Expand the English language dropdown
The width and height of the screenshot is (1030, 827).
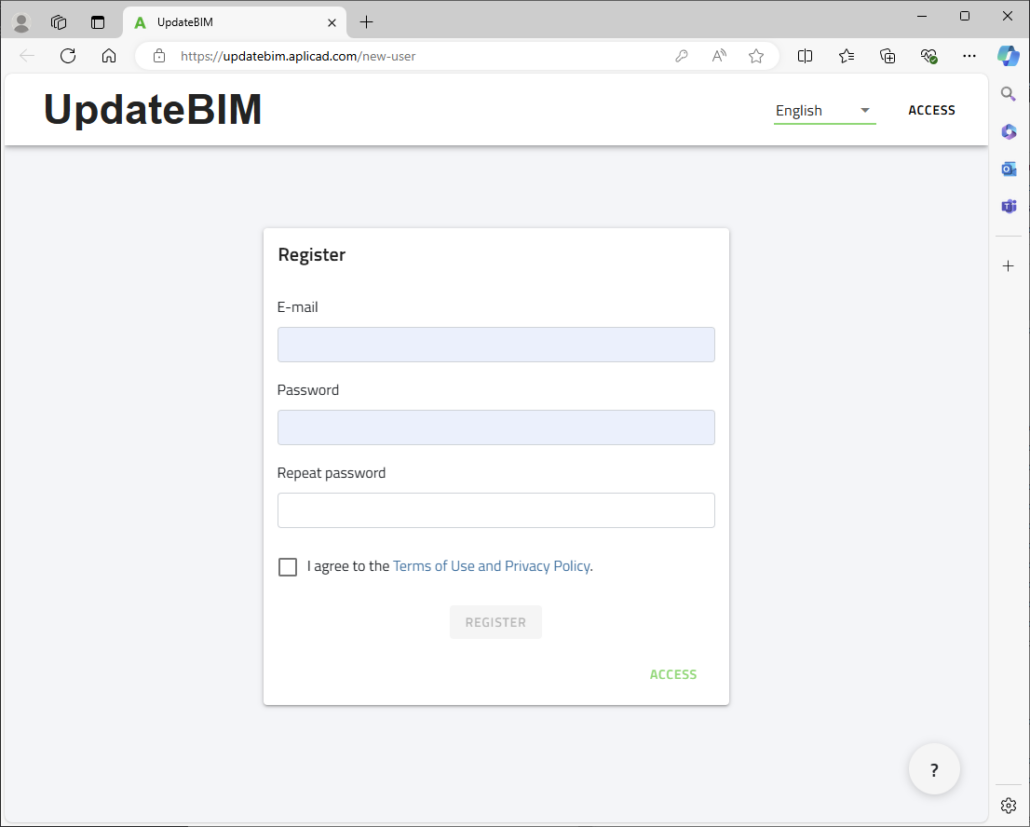pyautogui.click(x=824, y=110)
